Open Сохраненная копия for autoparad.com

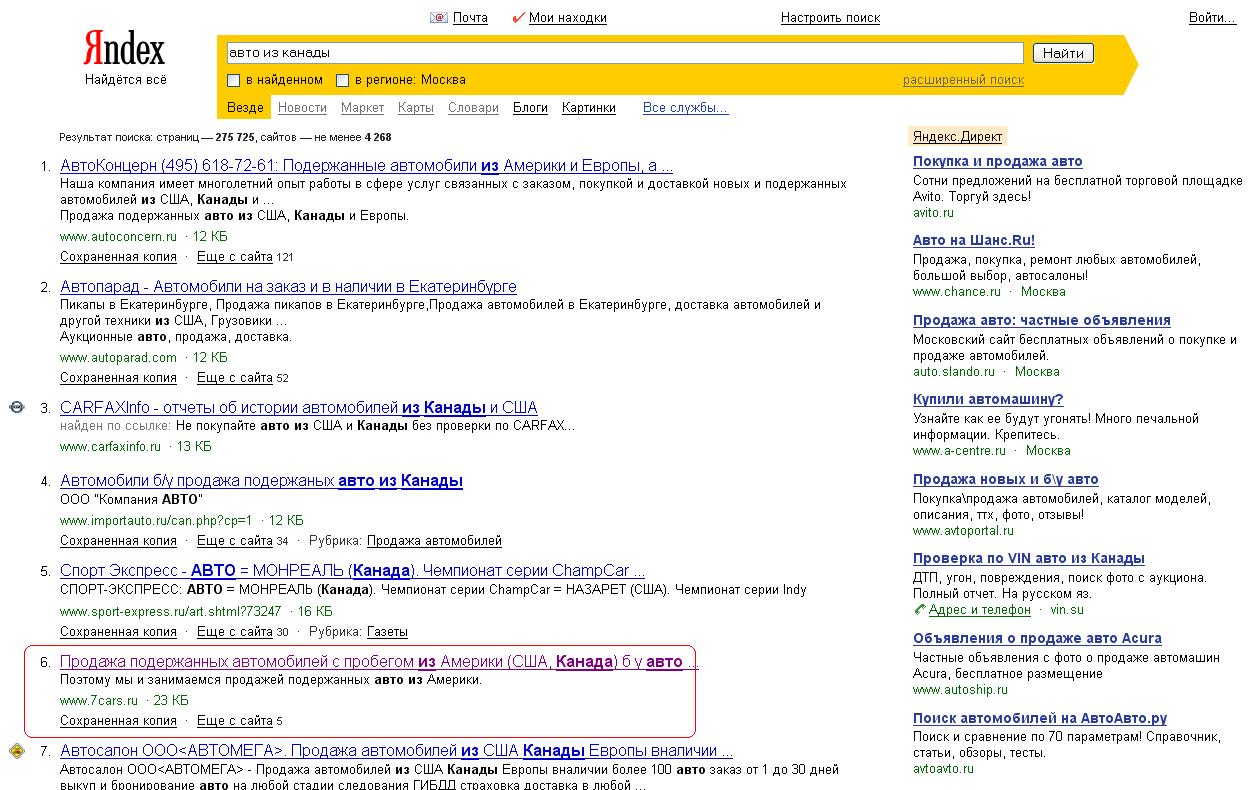pyautogui.click(x=118, y=378)
